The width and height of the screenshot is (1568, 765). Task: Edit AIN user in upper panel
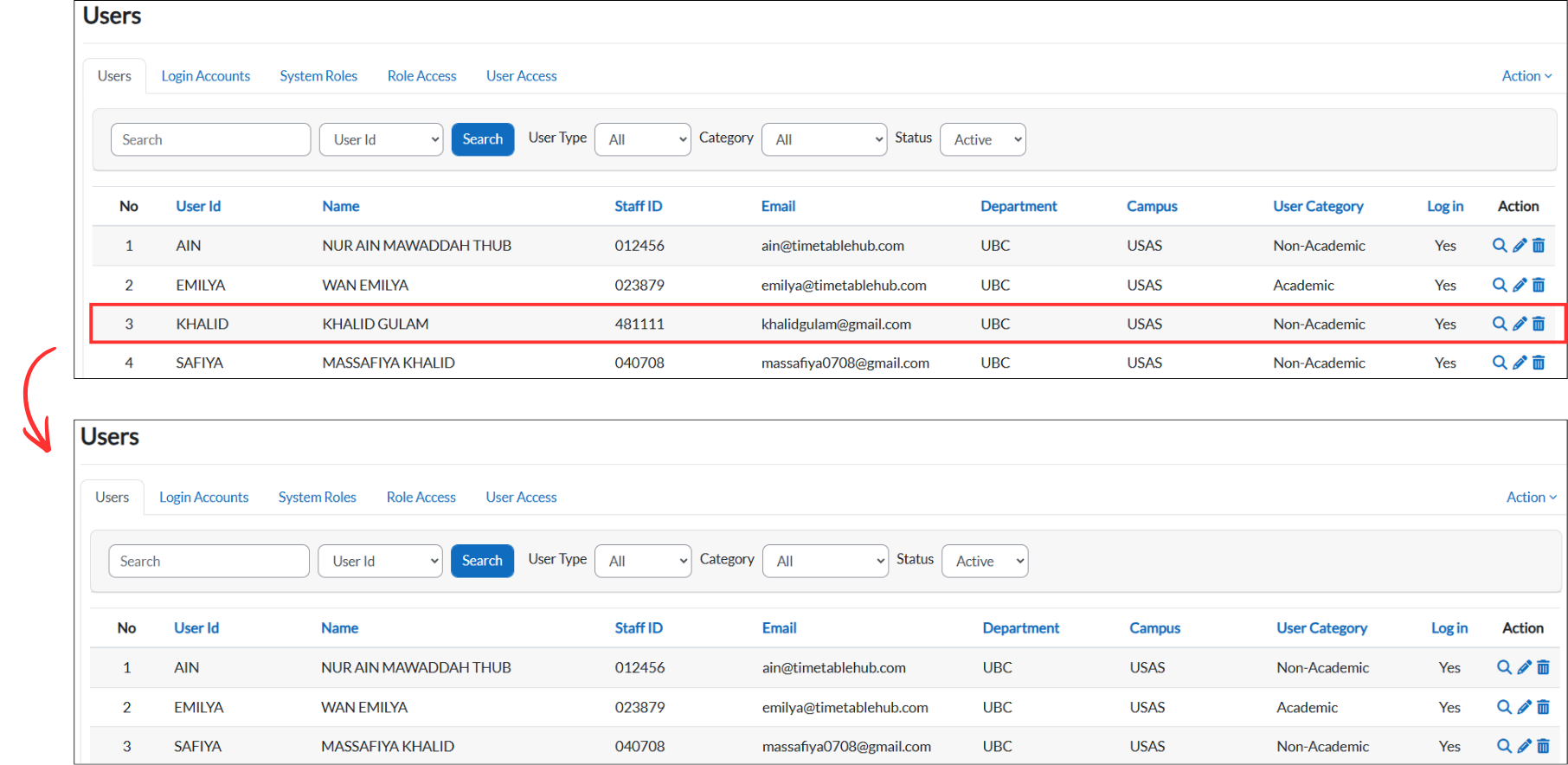coord(1520,245)
